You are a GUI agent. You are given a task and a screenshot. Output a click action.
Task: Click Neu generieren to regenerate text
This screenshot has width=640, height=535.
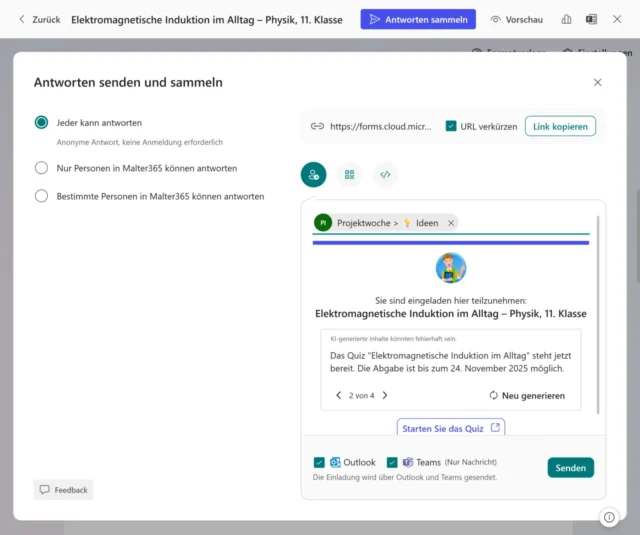(527, 395)
